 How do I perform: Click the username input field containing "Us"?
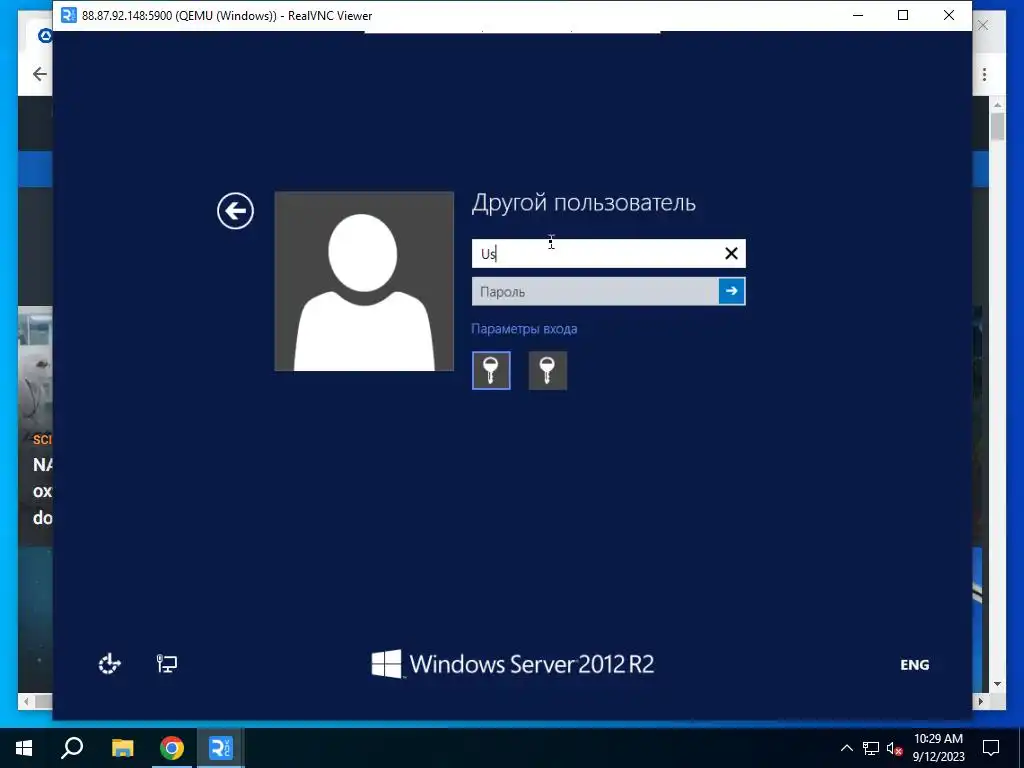(x=608, y=253)
